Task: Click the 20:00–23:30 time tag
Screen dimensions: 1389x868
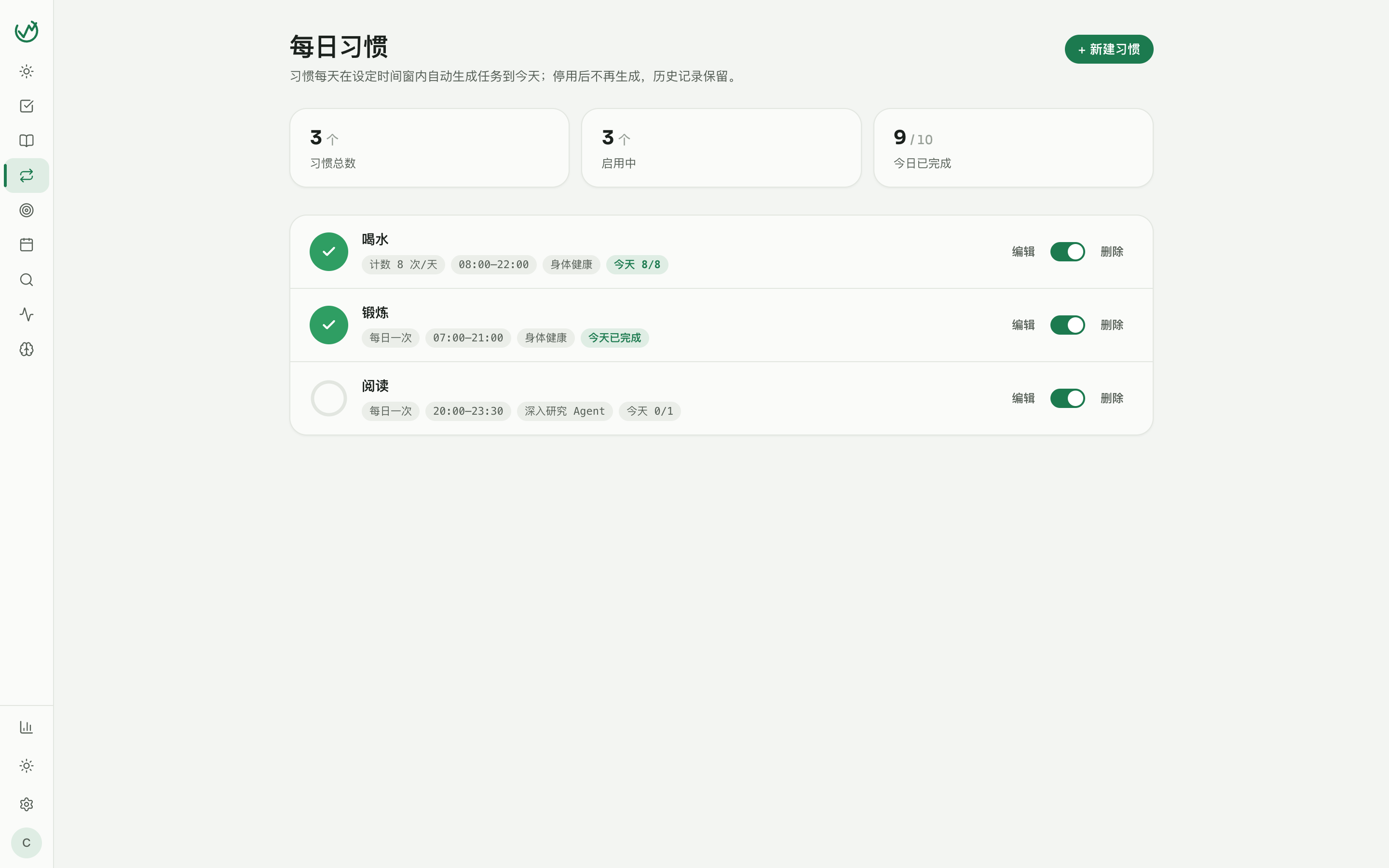Action: coord(468,411)
